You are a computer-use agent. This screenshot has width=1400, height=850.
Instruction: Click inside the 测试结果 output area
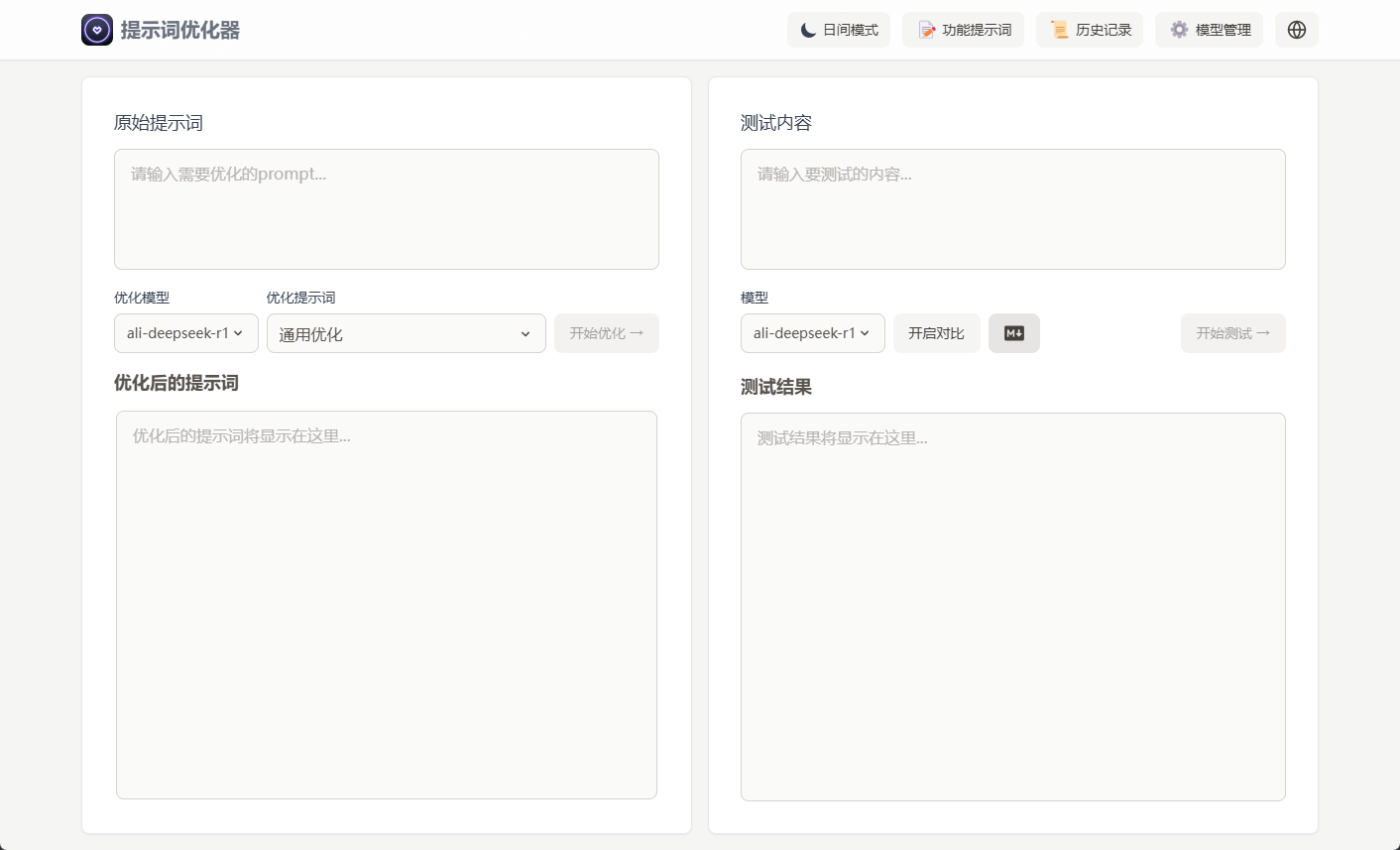tap(1012, 607)
